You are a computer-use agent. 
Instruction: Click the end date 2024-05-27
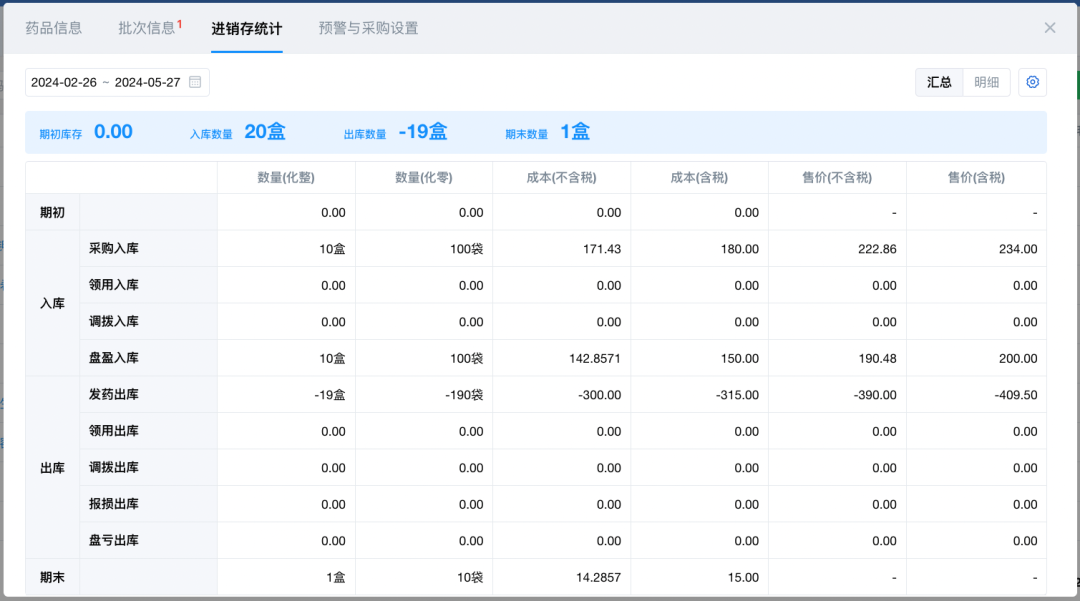click(147, 82)
